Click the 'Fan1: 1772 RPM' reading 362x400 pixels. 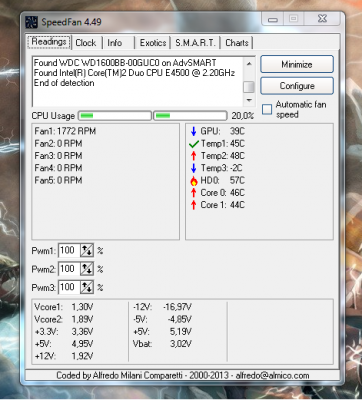click(65, 131)
